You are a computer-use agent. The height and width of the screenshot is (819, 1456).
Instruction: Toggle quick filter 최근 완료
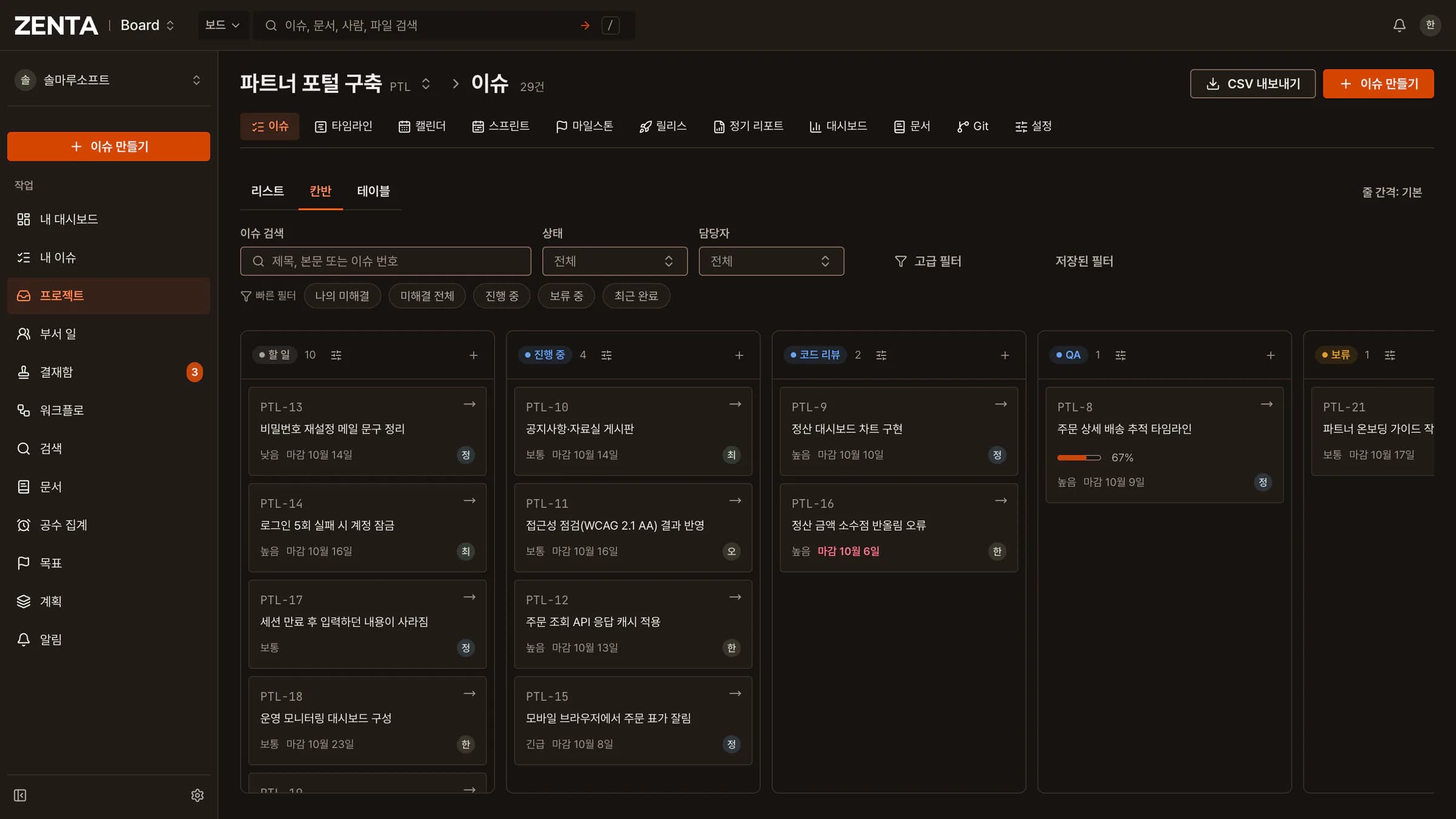(636, 296)
